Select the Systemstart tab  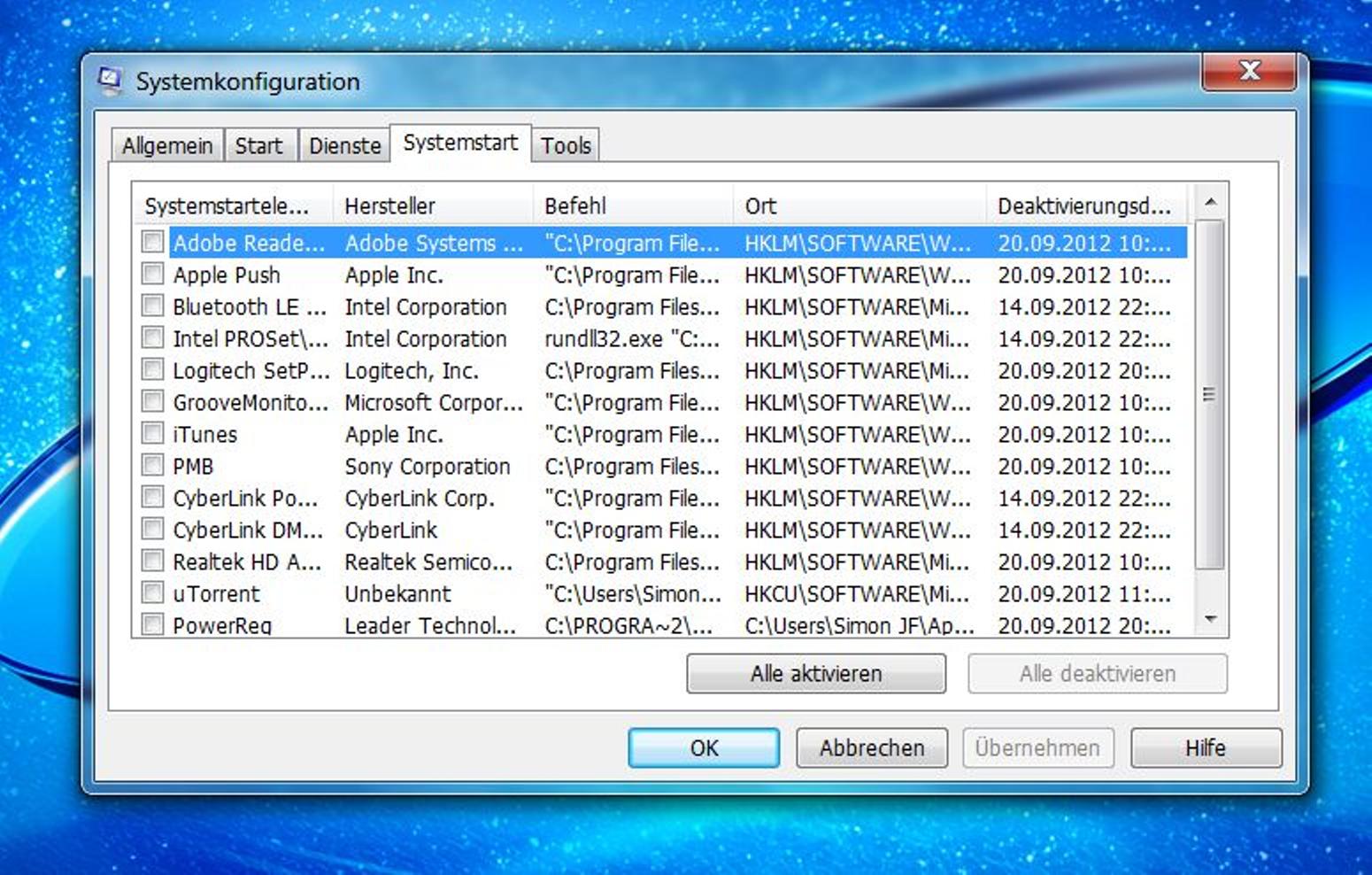click(x=460, y=143)
